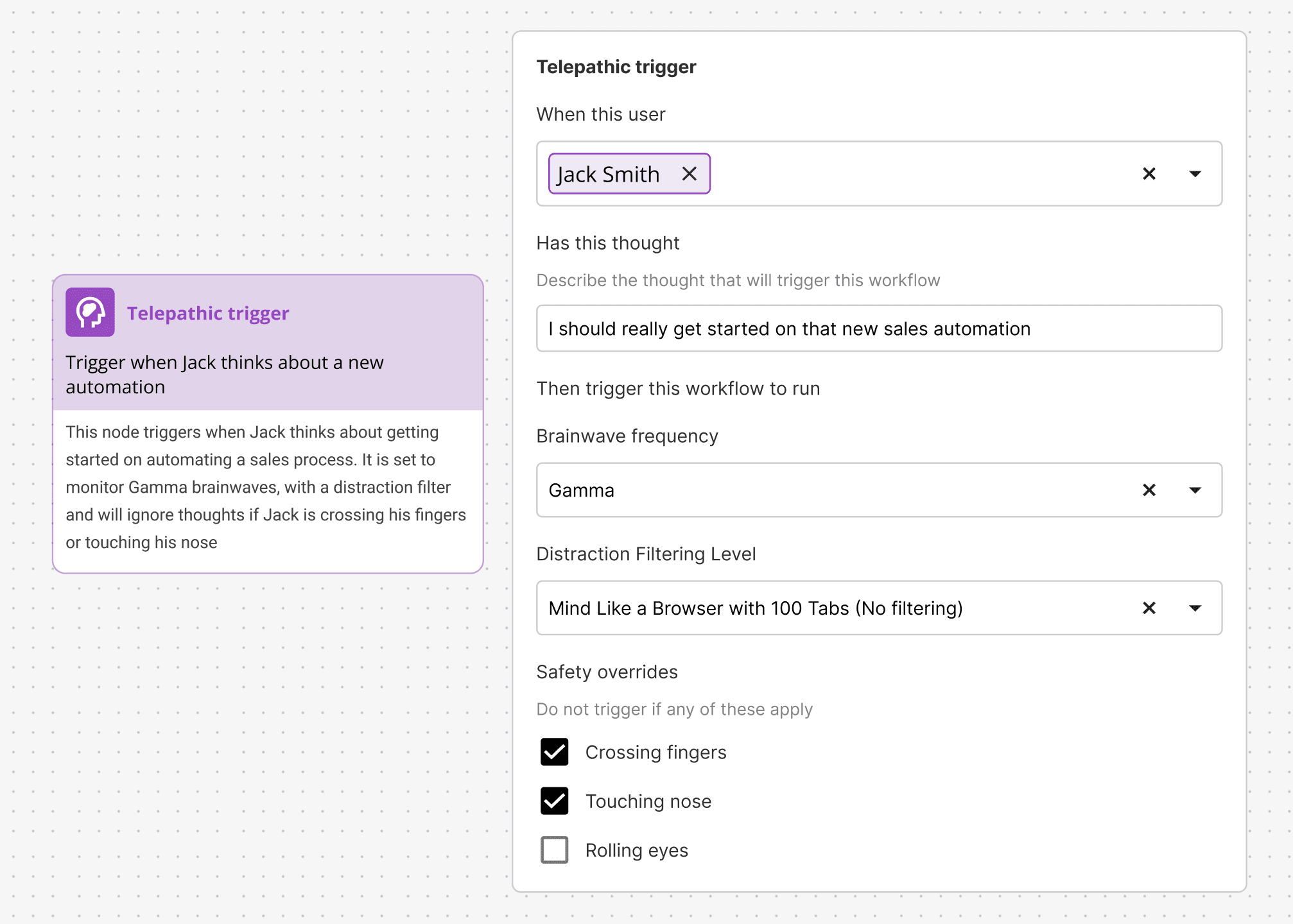Click the Telepathic trigger panel heading
Viewport: 1293px width, 924px height.
click(616, 67)
